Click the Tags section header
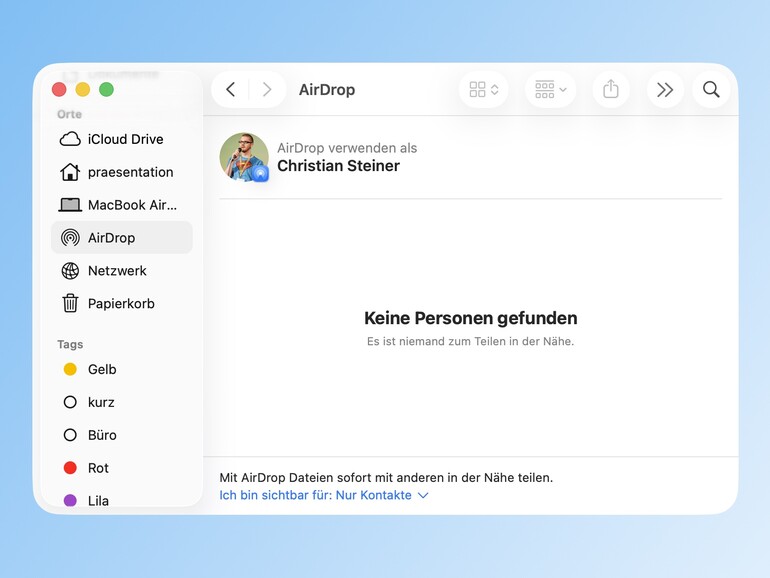Image resolution: width=770 pixels, height=578 pixels. pos(70,344)
